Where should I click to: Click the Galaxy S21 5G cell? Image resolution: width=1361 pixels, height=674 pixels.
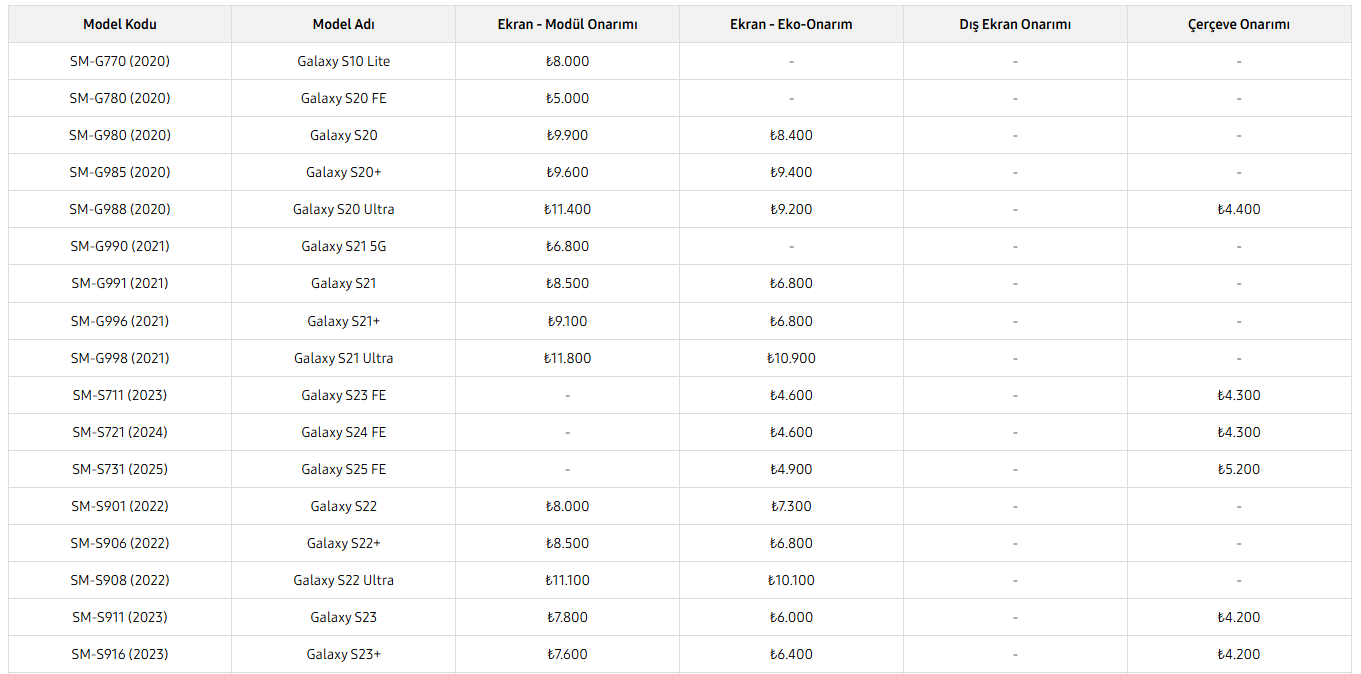344,246
